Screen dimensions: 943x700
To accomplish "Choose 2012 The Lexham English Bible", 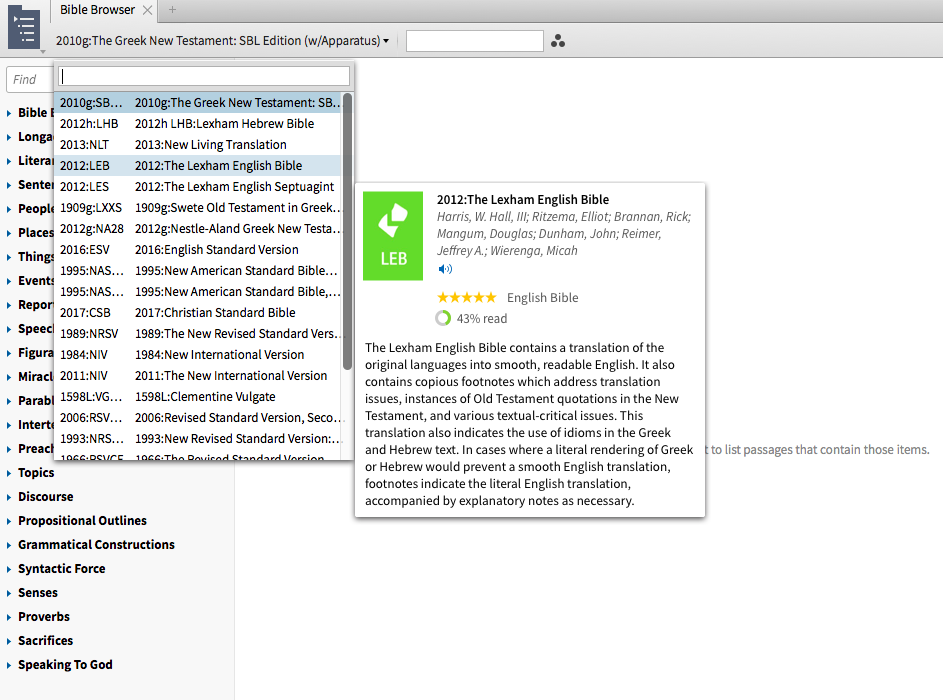I will coord(197,166).
